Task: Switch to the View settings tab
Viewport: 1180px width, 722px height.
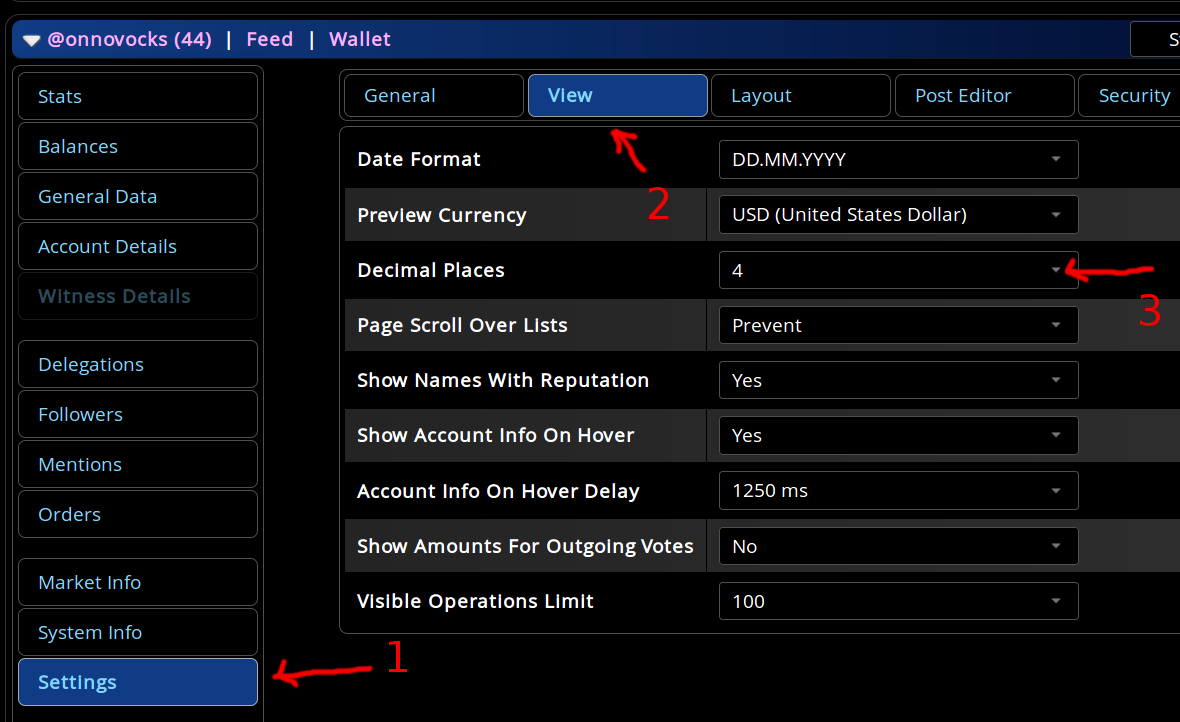Action: (x=618, y=96)
